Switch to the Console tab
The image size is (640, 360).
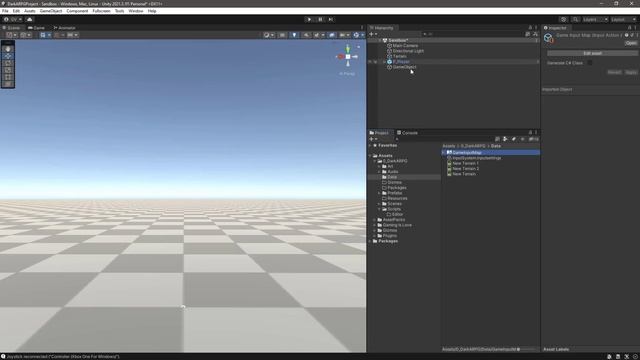click(x=407, y=133)
